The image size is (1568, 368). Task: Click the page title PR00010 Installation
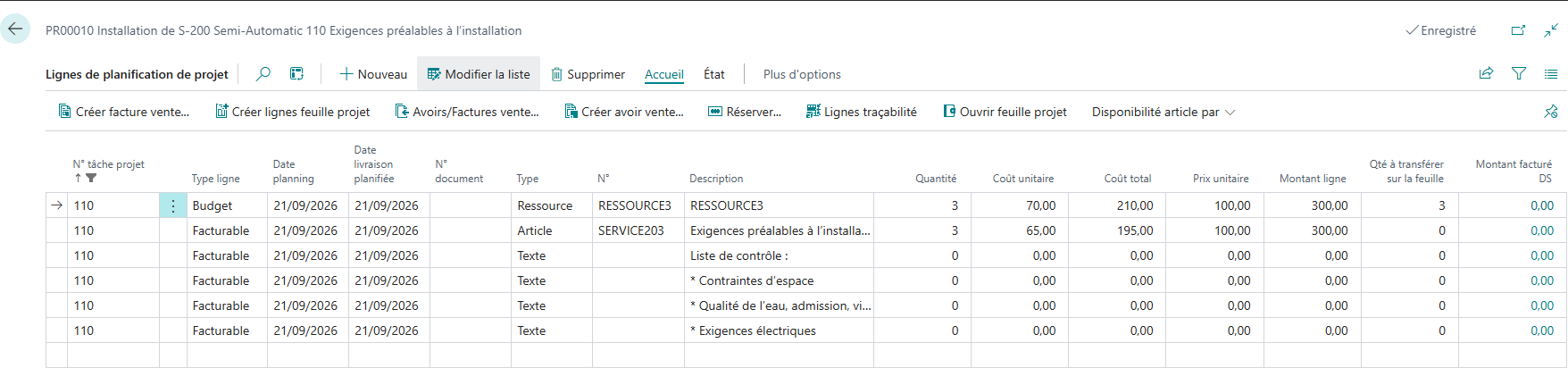(284, 30)
